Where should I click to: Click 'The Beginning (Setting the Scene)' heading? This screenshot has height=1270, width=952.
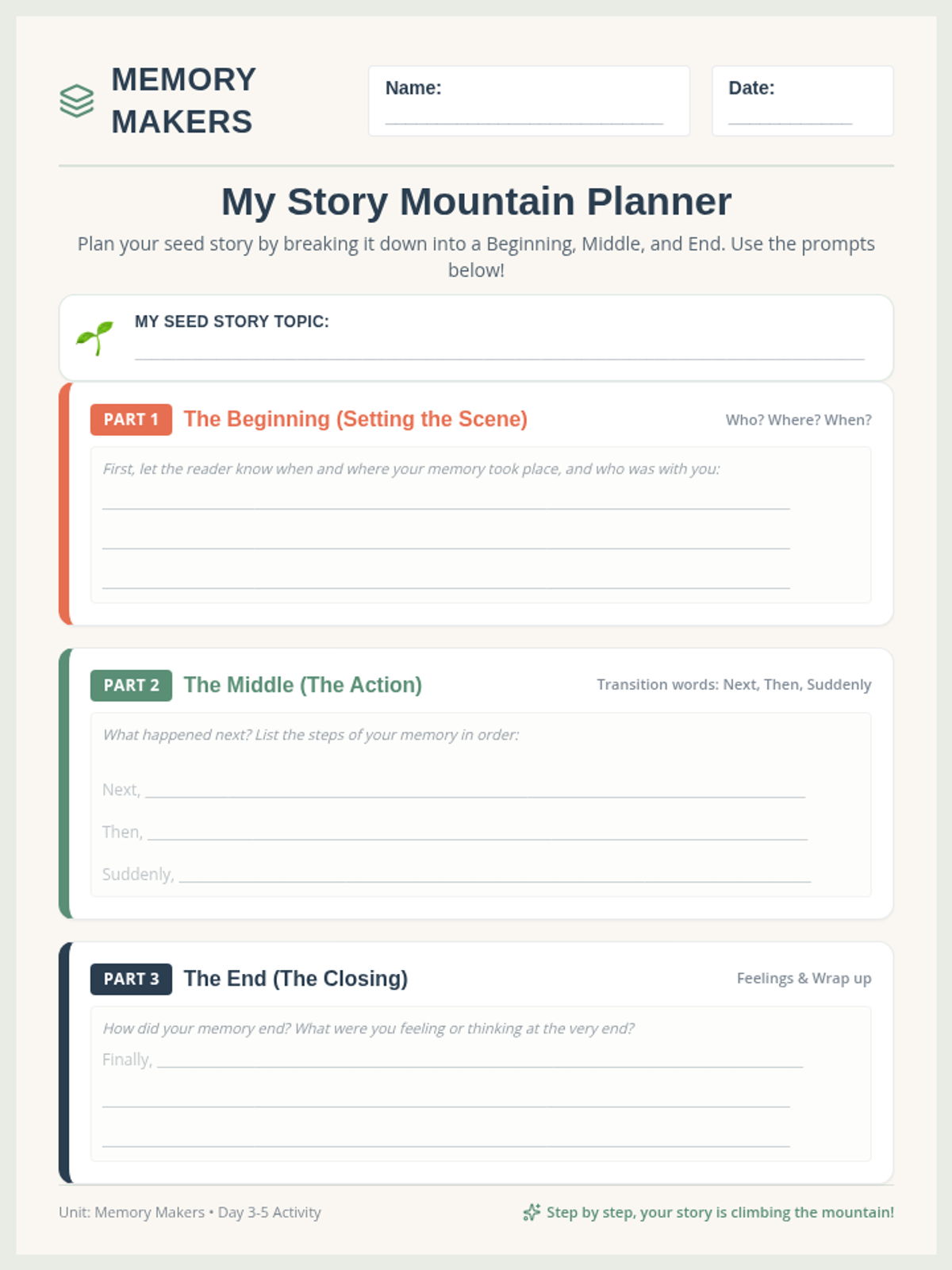pyautogui.click(x=355, y=419)
